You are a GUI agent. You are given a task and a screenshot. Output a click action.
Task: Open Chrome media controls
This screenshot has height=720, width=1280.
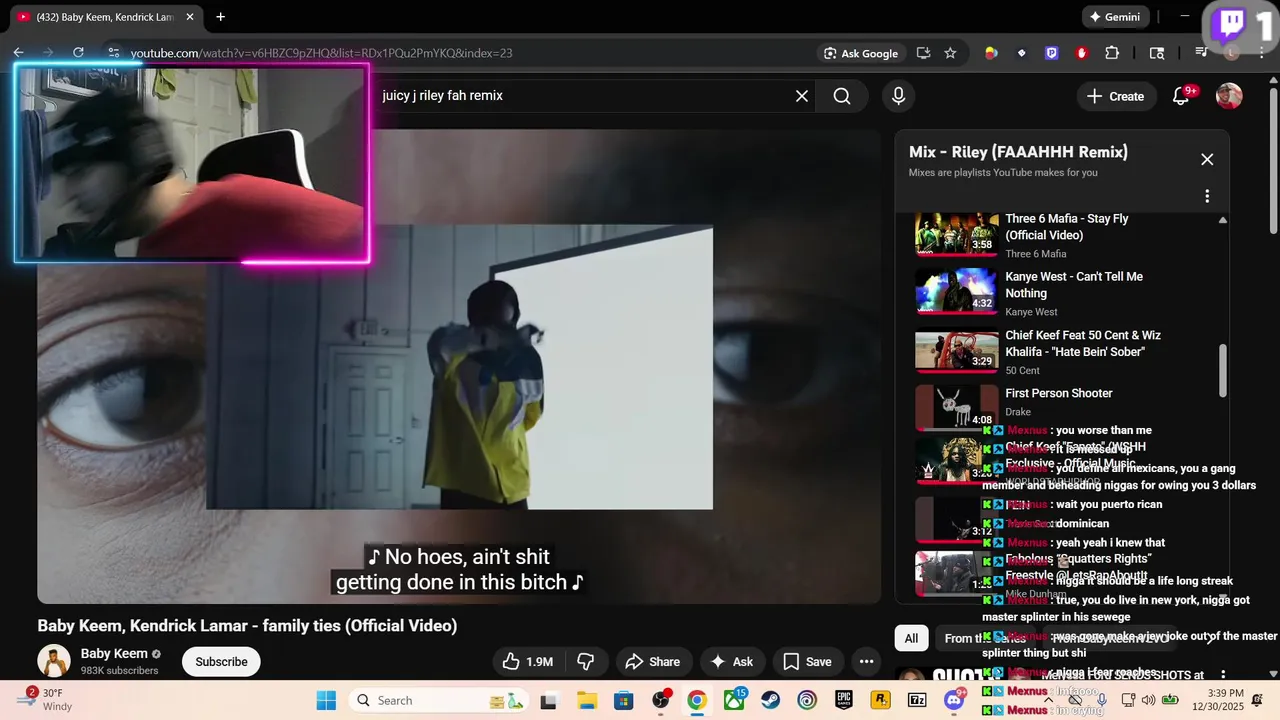1202,53
